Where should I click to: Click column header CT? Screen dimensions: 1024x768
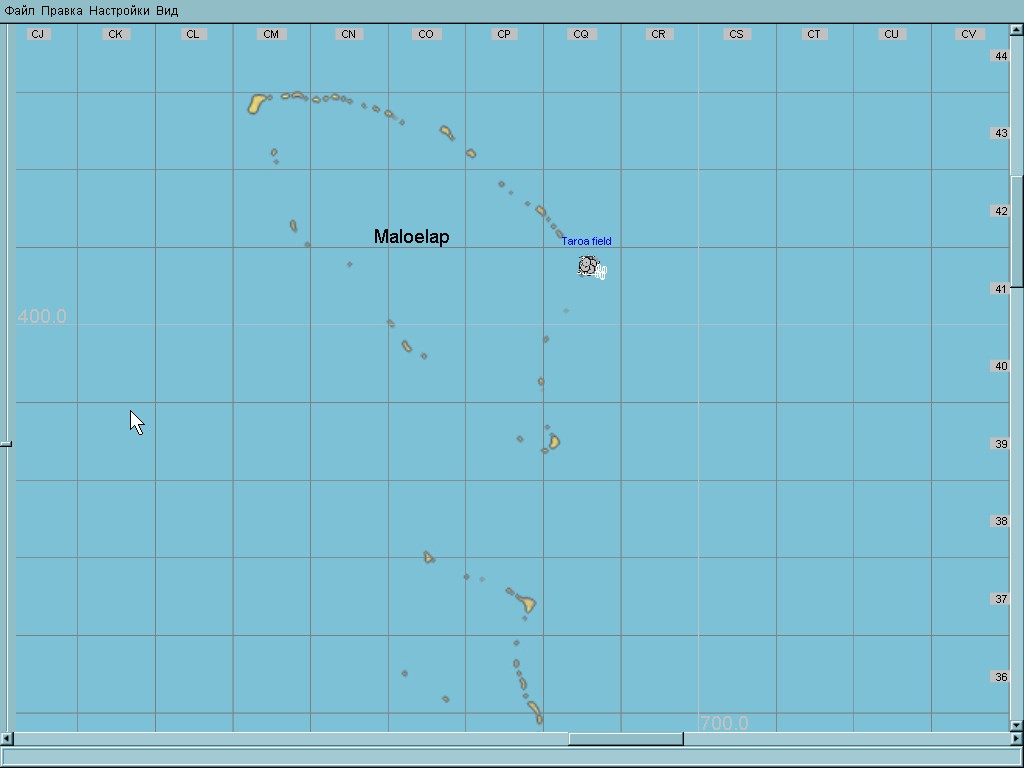coord(814,34)
